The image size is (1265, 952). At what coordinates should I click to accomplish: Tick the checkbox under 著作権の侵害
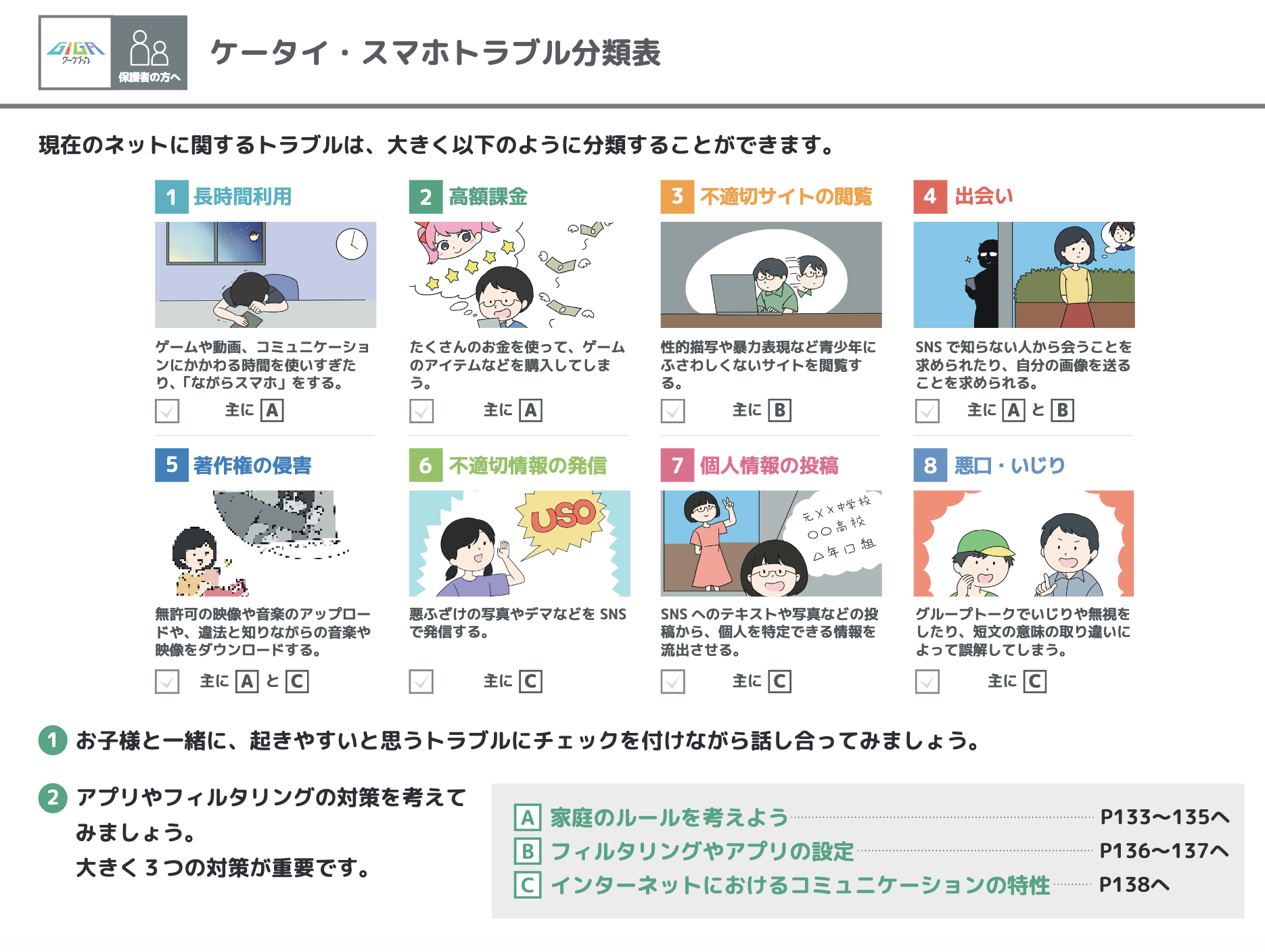tap(167, 682)
